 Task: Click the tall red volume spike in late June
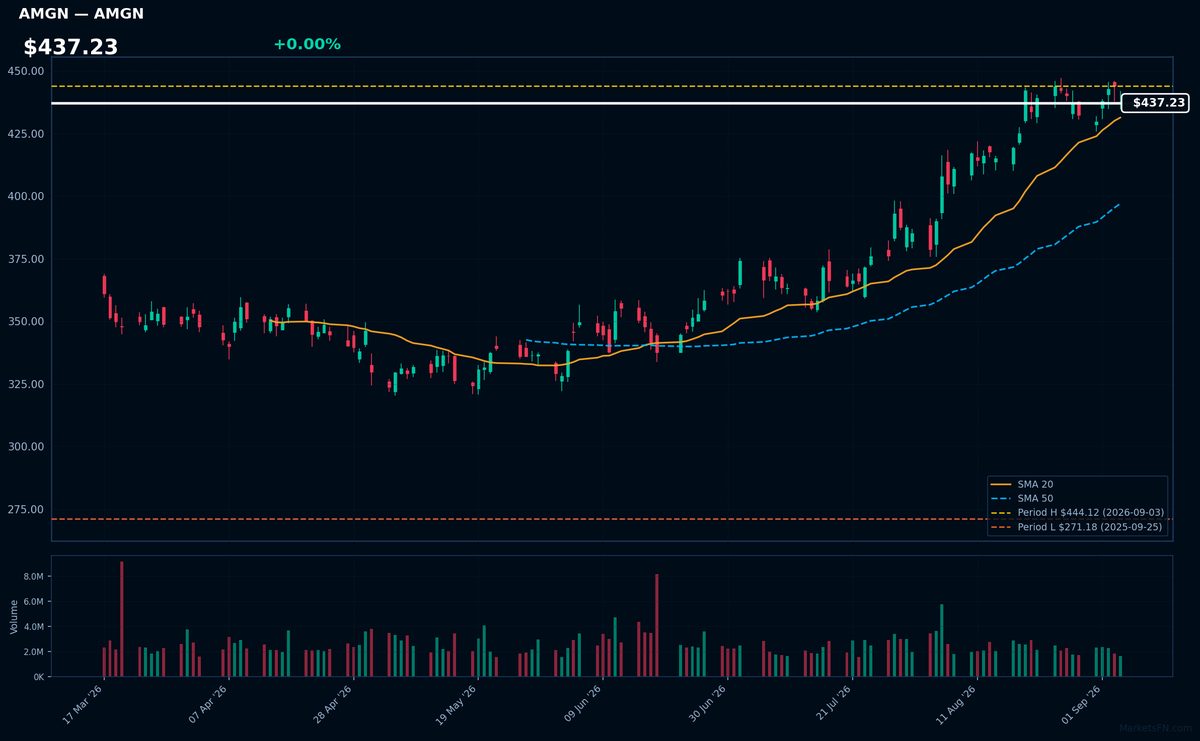[657, 625]
